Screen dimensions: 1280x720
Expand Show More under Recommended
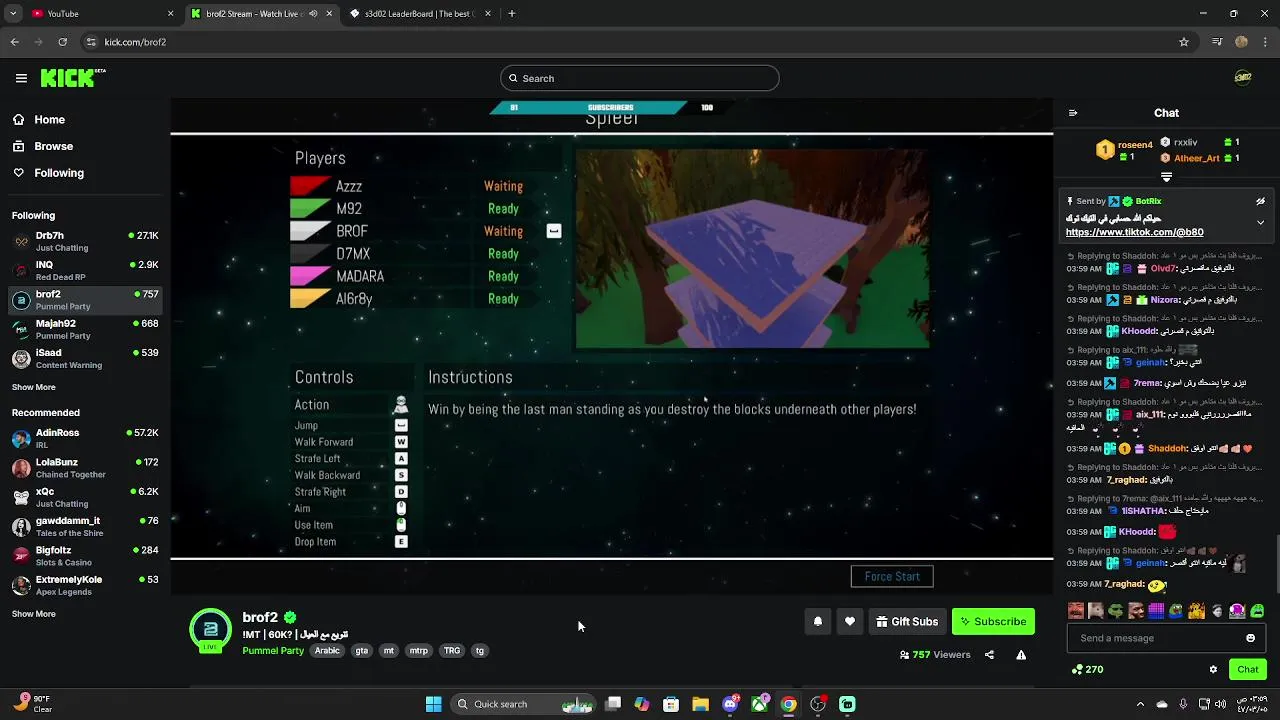34,614
